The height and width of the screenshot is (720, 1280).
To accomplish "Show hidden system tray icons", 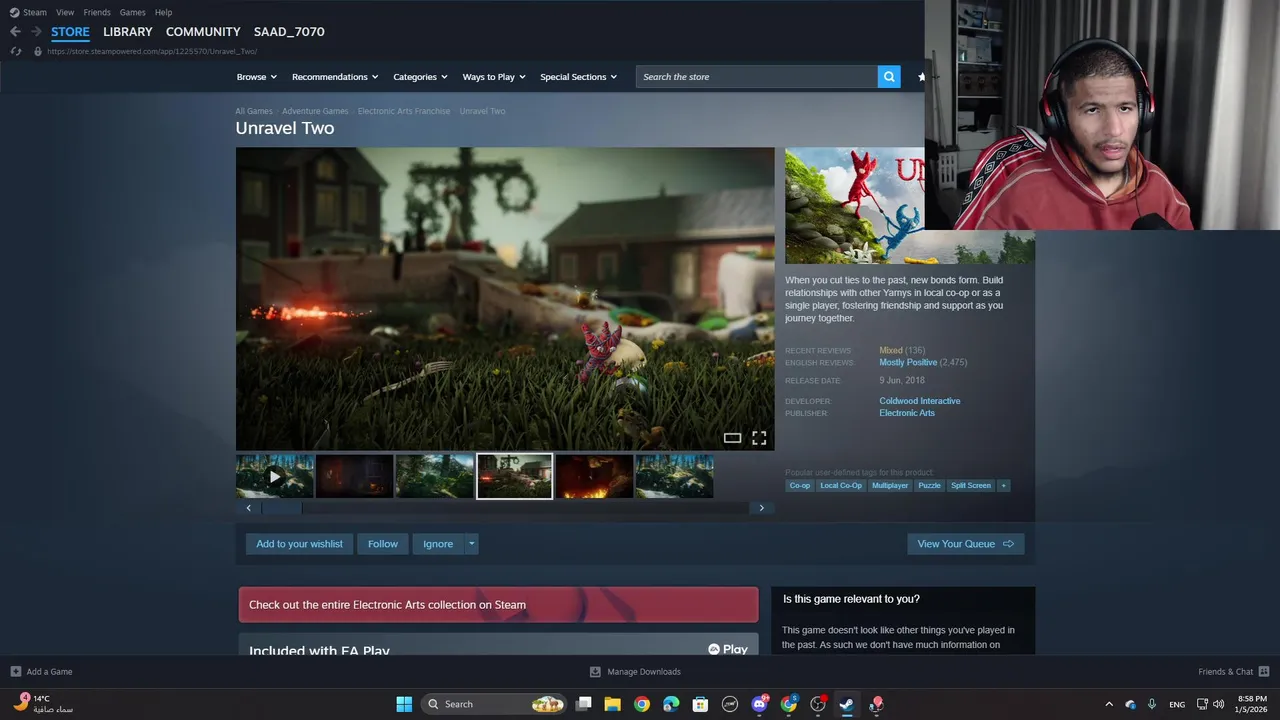I will [x=1108, y=704].
